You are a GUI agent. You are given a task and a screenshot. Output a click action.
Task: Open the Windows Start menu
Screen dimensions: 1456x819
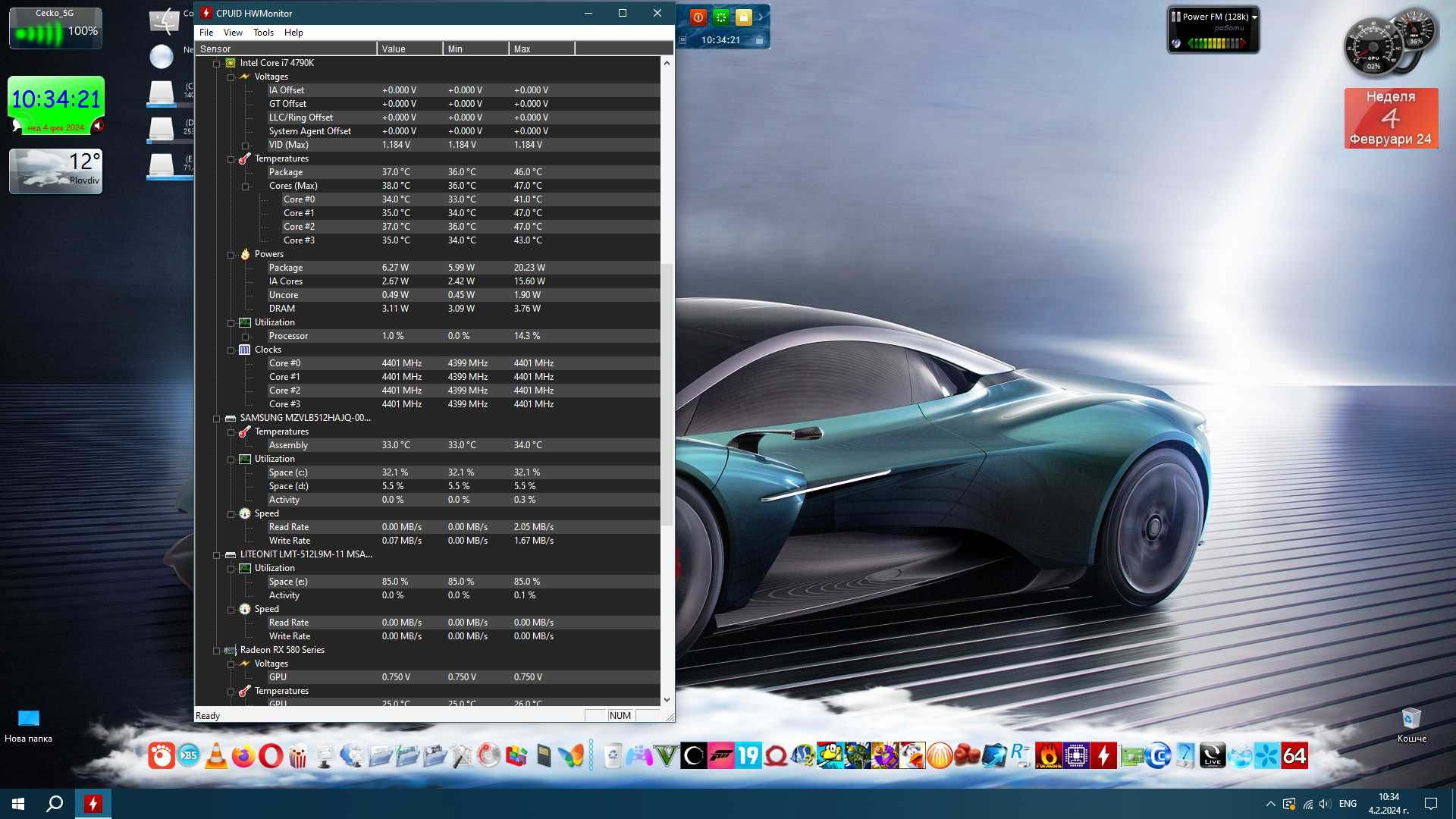click(18, 804)
